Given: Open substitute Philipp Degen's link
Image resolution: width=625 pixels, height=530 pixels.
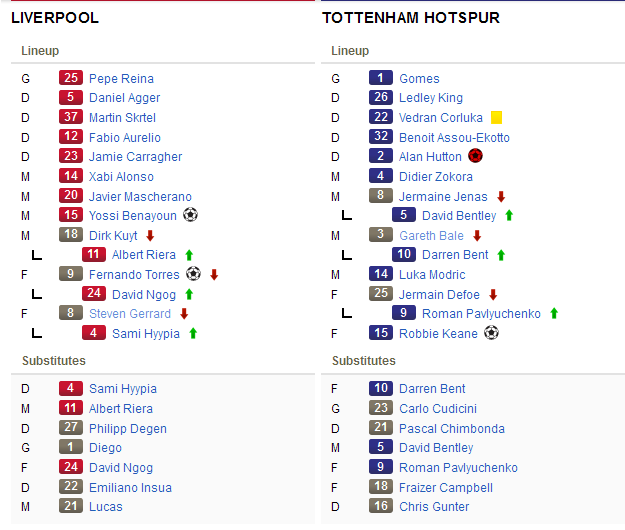Looking at the screenshot, I should click(128, 428).
